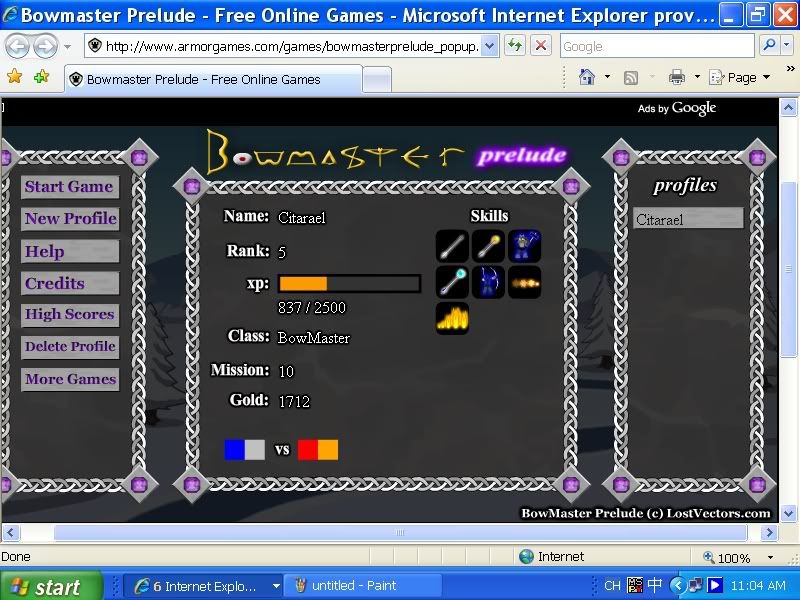Choose the golden fire wall skill icon
The width and height of the screenshot is (800, 600).
coord(452,318)
